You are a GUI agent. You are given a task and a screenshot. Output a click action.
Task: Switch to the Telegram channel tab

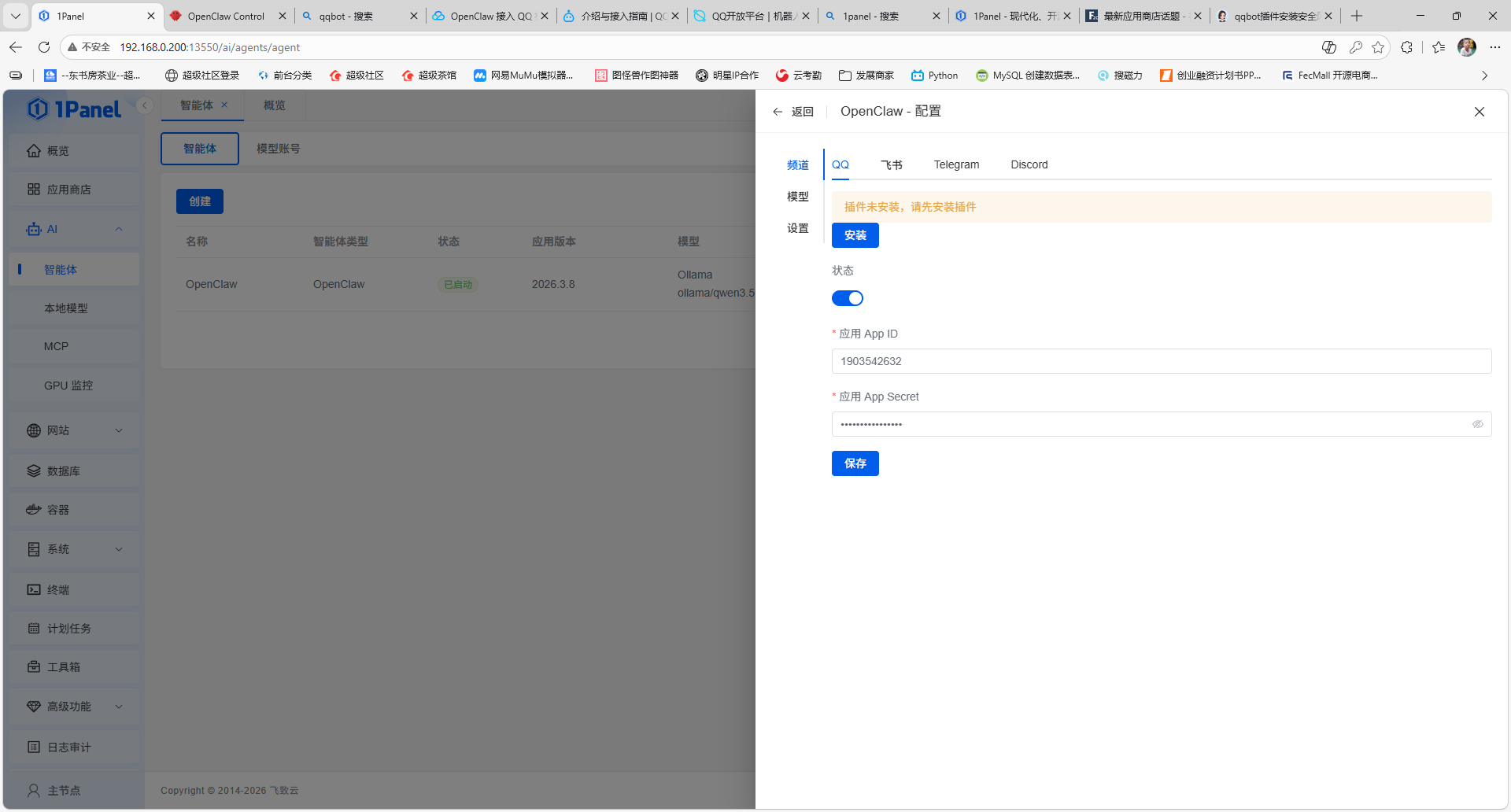[x=956, y=164]
